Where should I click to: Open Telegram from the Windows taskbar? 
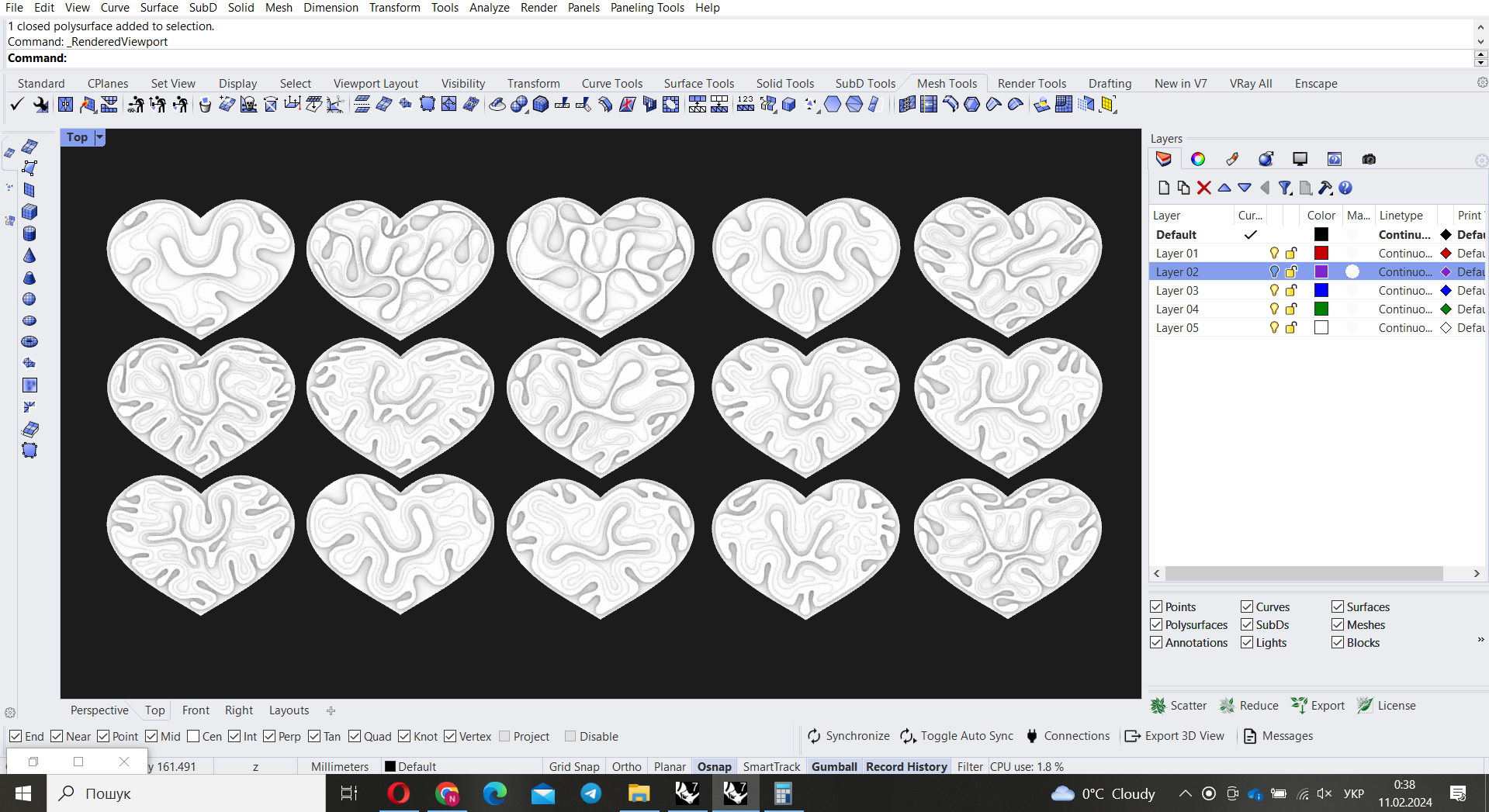pyautogui.click(x=590, y=793)
